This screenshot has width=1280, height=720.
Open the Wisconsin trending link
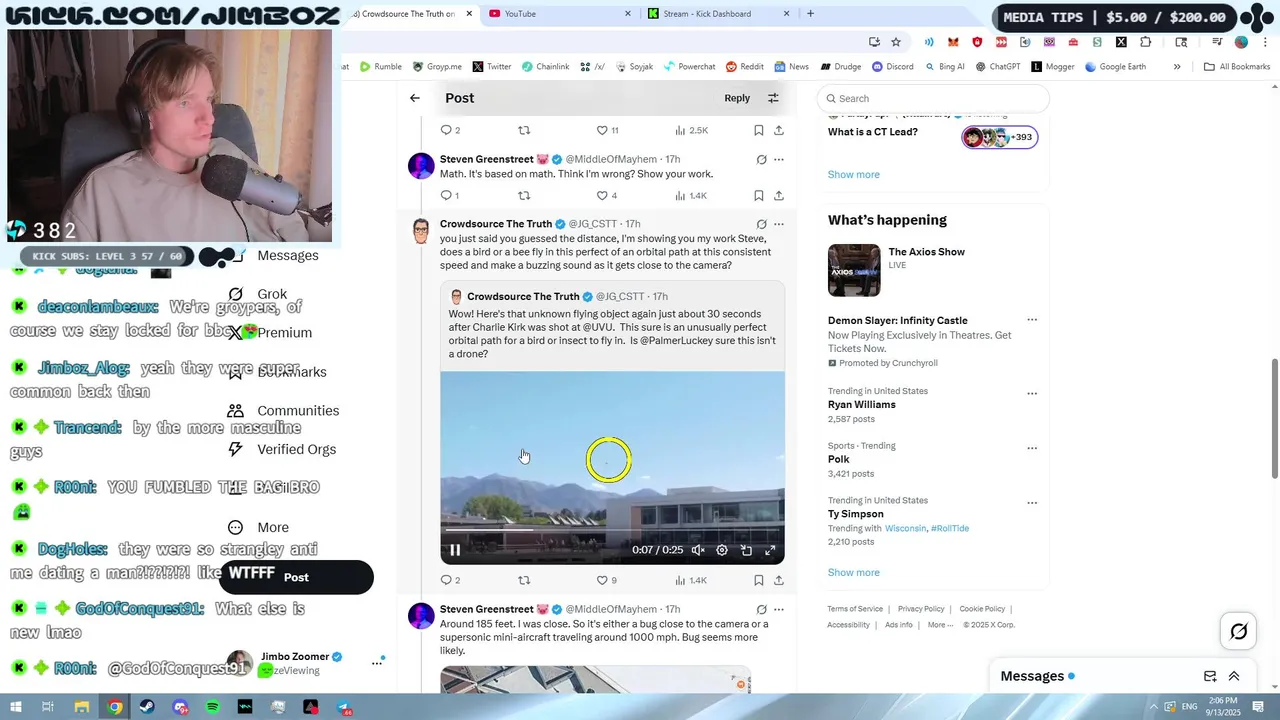[x=905, y=528]
